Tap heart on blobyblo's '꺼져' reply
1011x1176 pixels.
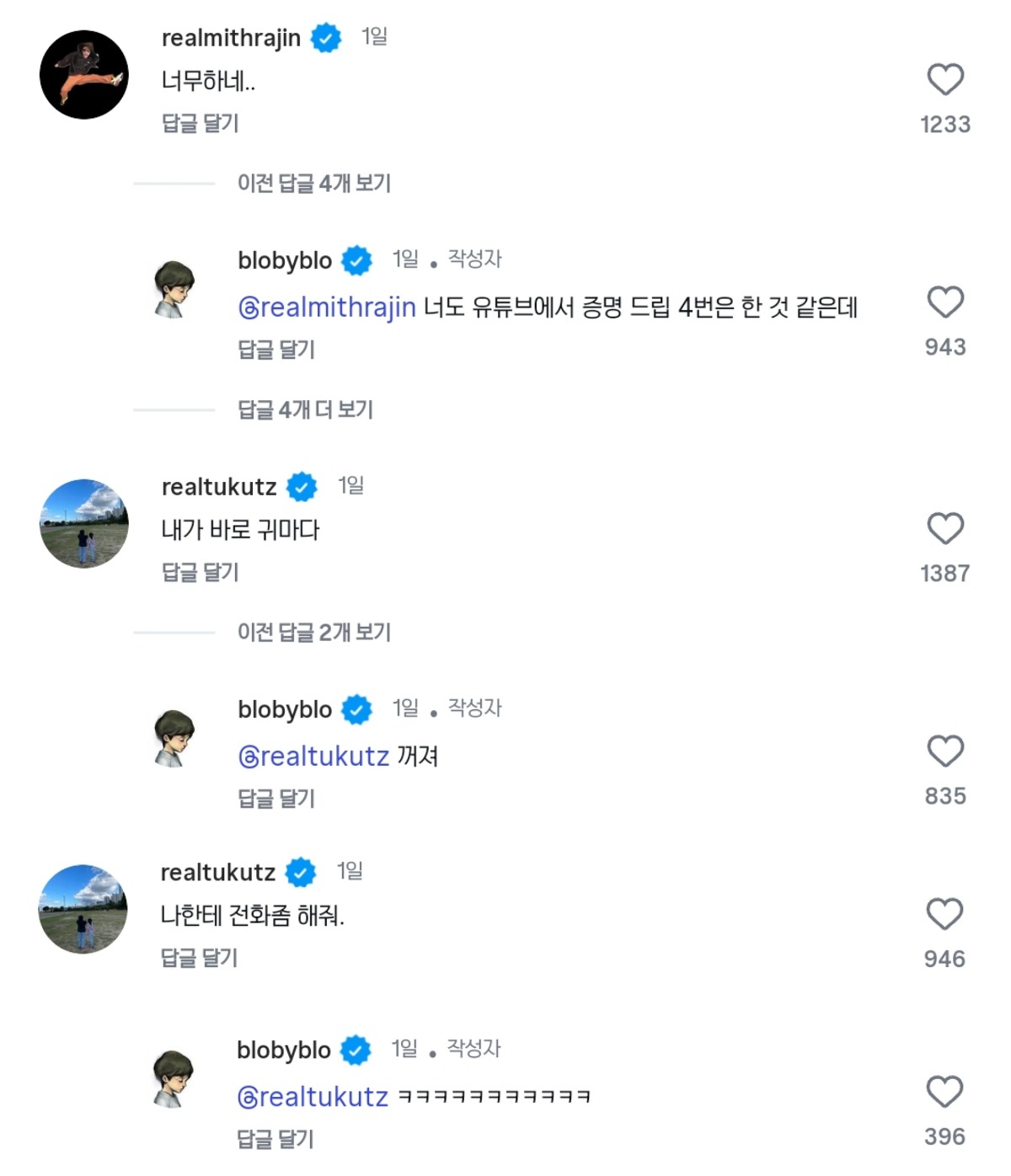coord(944,751)
